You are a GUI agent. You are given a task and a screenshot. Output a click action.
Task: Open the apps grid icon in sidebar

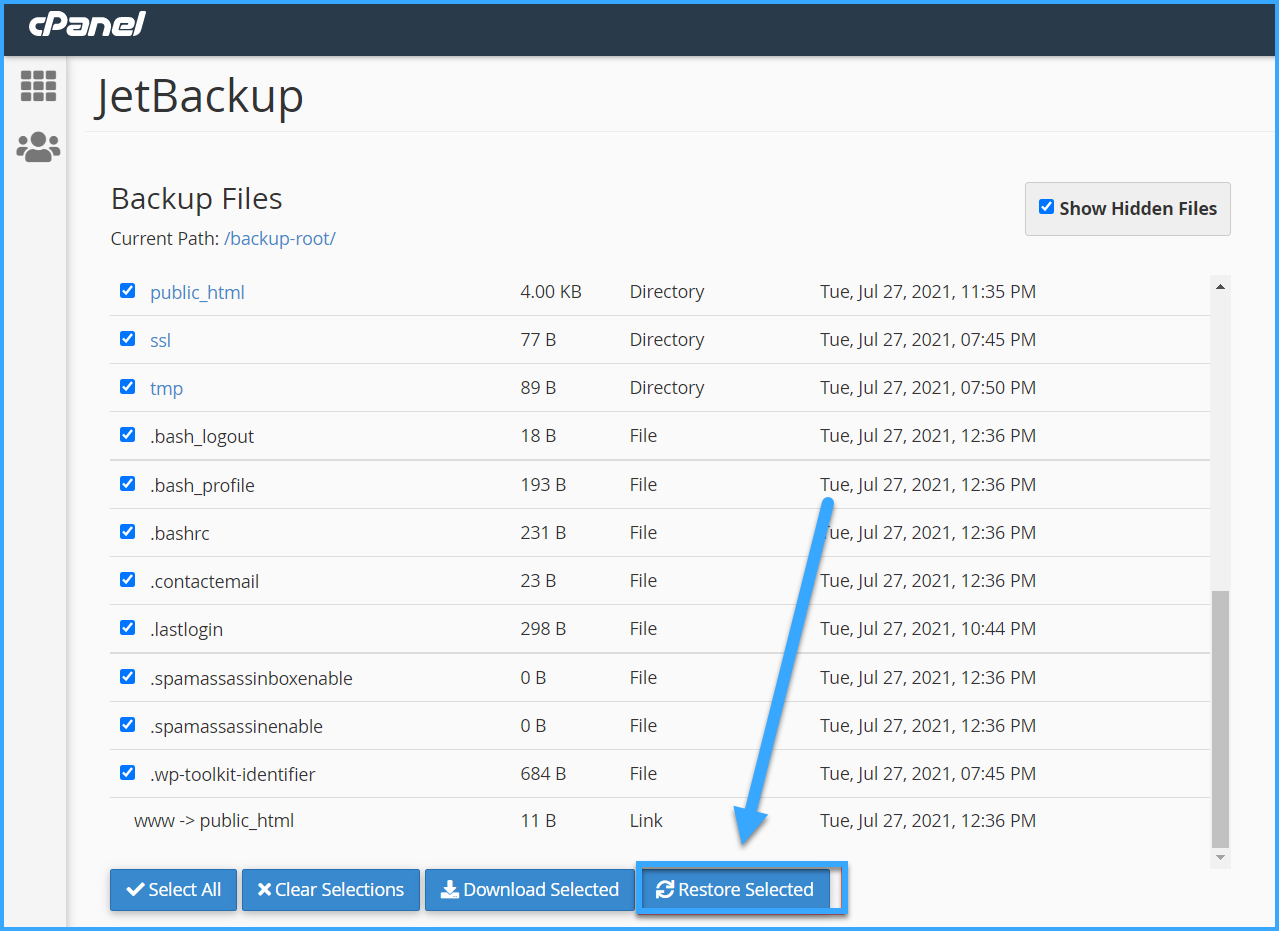38,86
